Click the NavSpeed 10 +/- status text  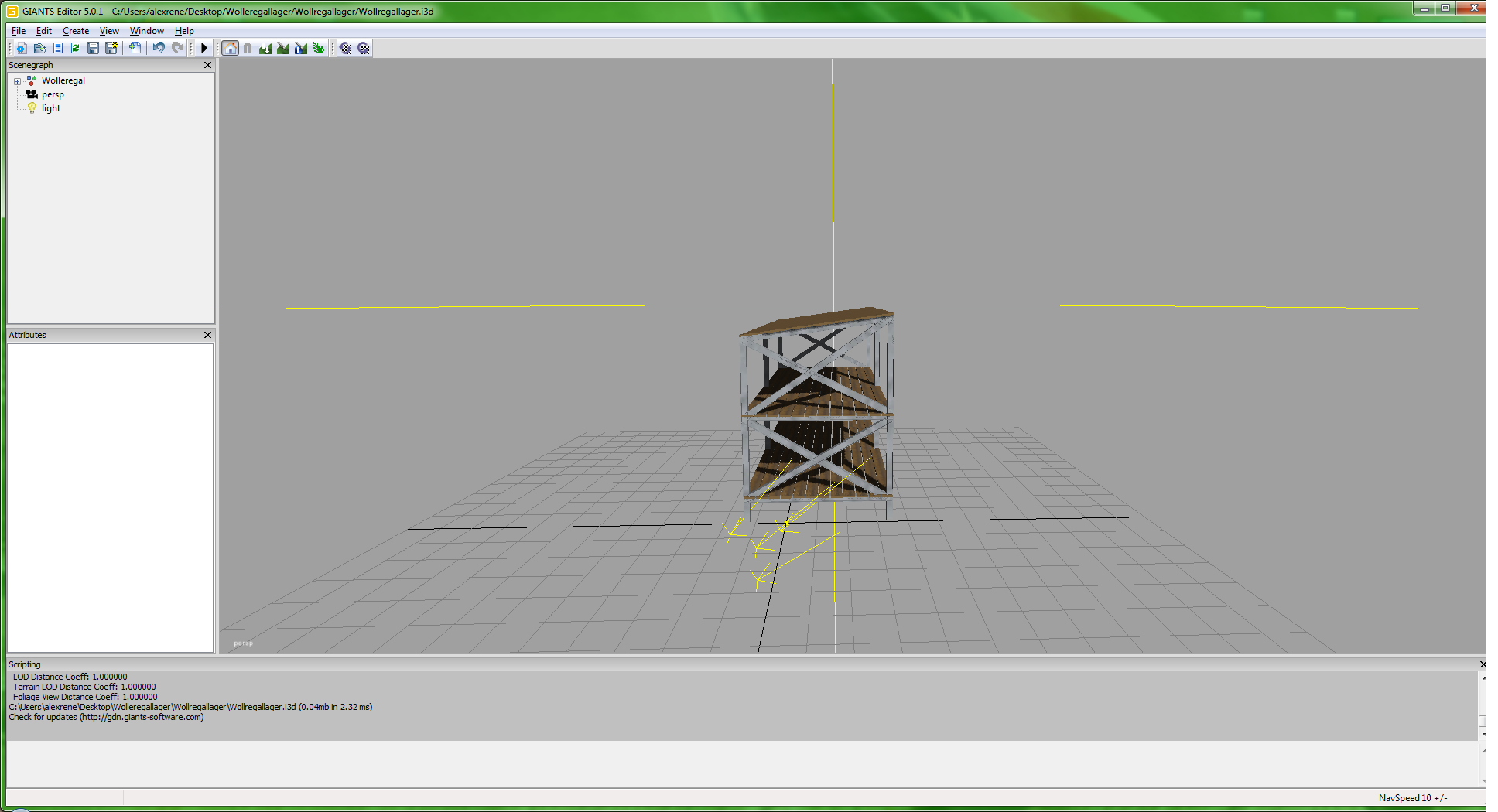coord(1413,798)
